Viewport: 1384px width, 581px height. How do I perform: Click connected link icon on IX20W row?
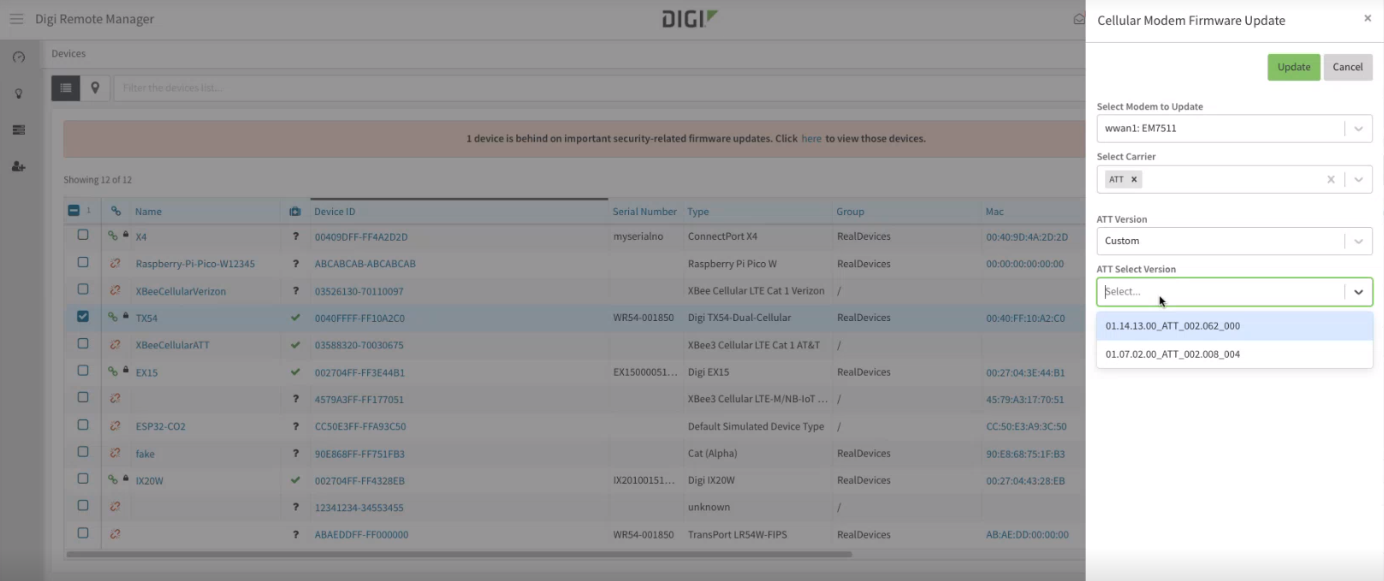click(x=113, y=479)
